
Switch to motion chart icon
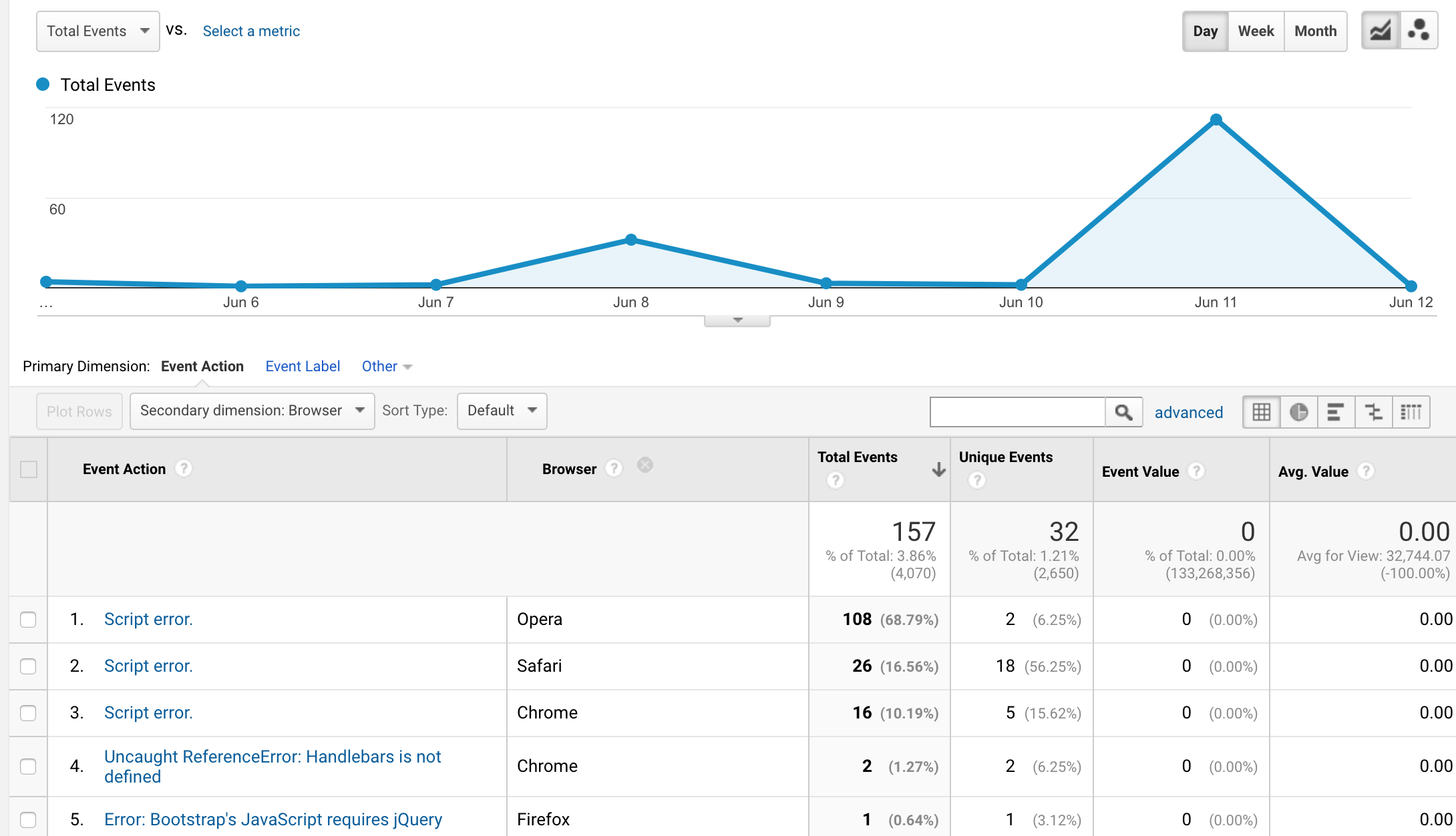click(x=1418, y=31)
